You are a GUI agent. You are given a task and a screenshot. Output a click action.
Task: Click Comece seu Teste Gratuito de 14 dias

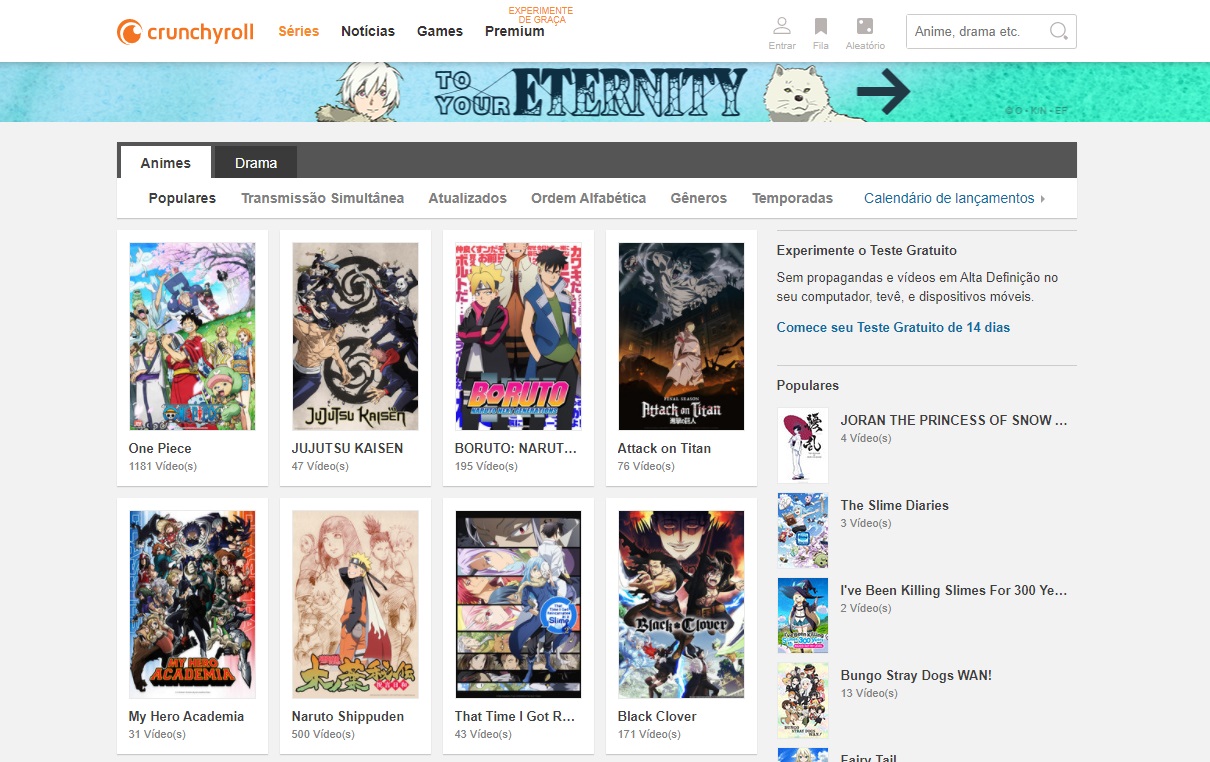point(894,327)
